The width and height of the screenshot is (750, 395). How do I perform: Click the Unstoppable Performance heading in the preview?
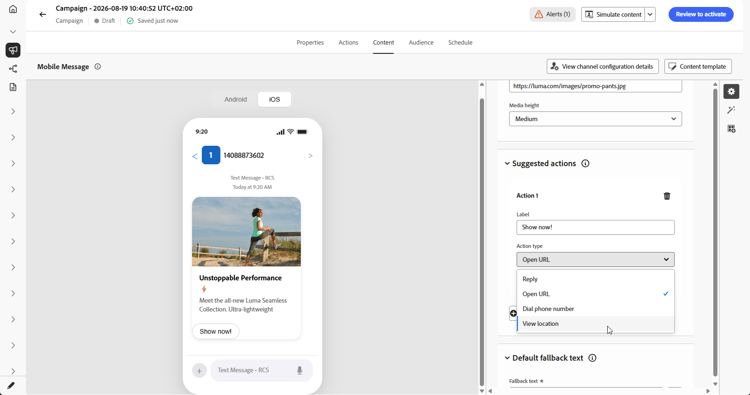(240, 278)
